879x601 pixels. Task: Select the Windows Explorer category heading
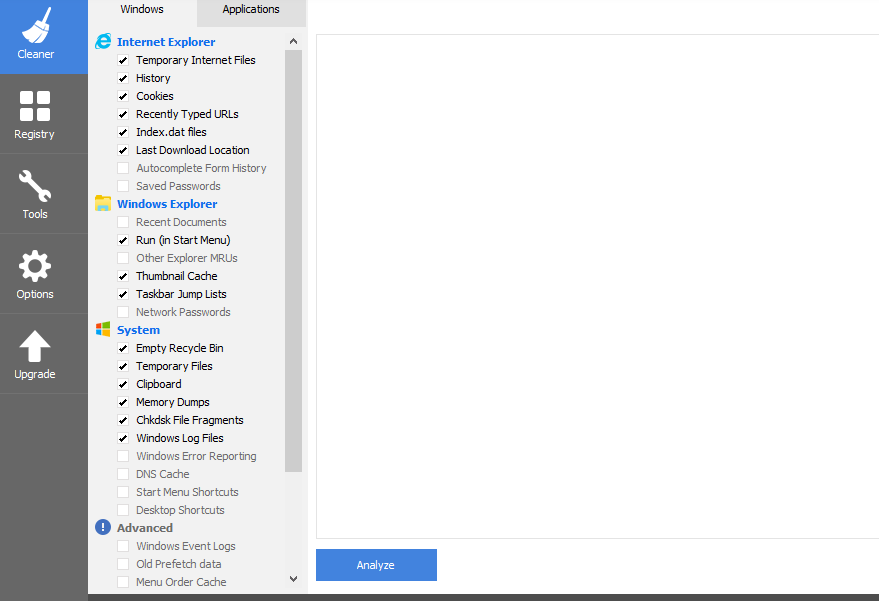(167, 204)
